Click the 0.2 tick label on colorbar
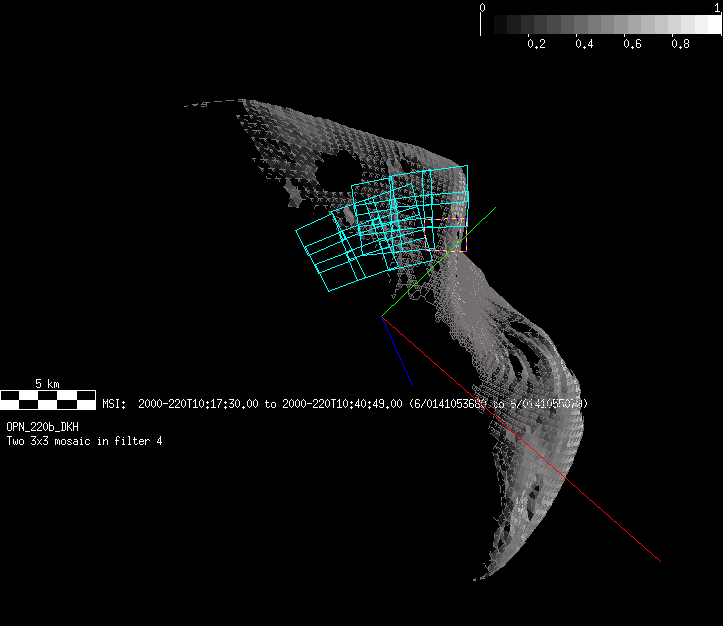Screen dimensions: 723x626 [x=535, y=44]
